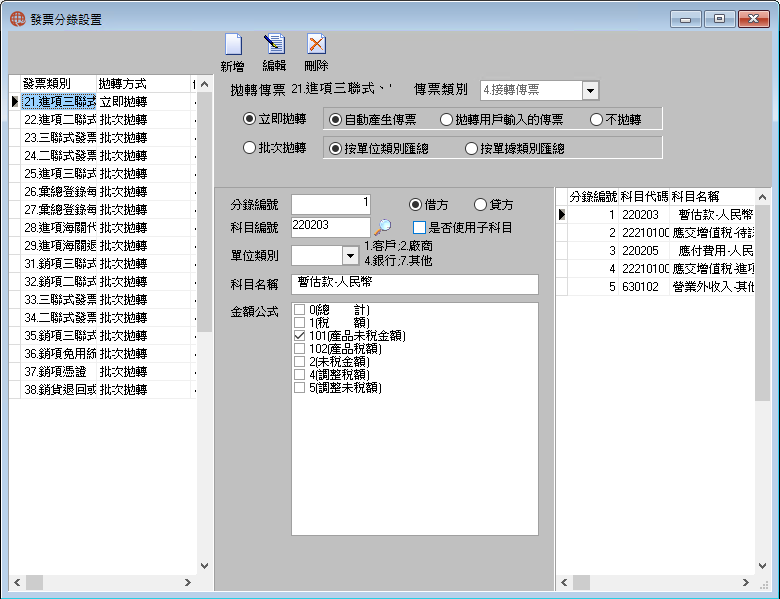Select invoice type row 33.三聯式發票
The height and width of the screenshot is (599, 780).
[102, 299]
